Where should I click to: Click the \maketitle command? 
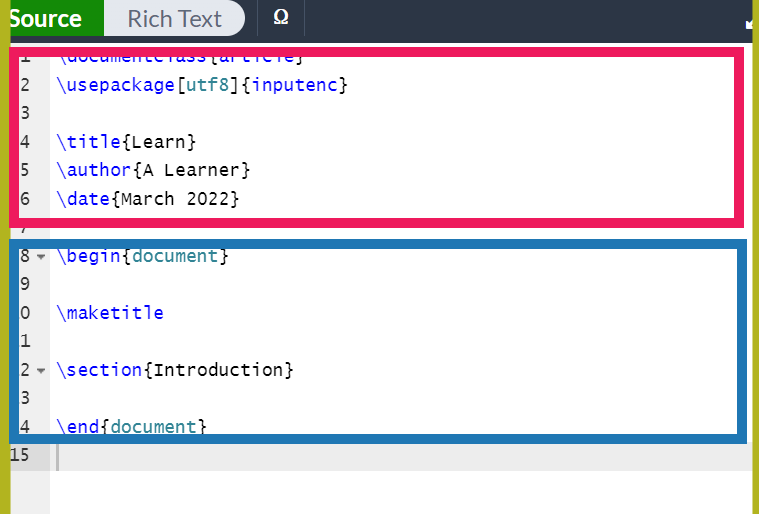point(110,313)
